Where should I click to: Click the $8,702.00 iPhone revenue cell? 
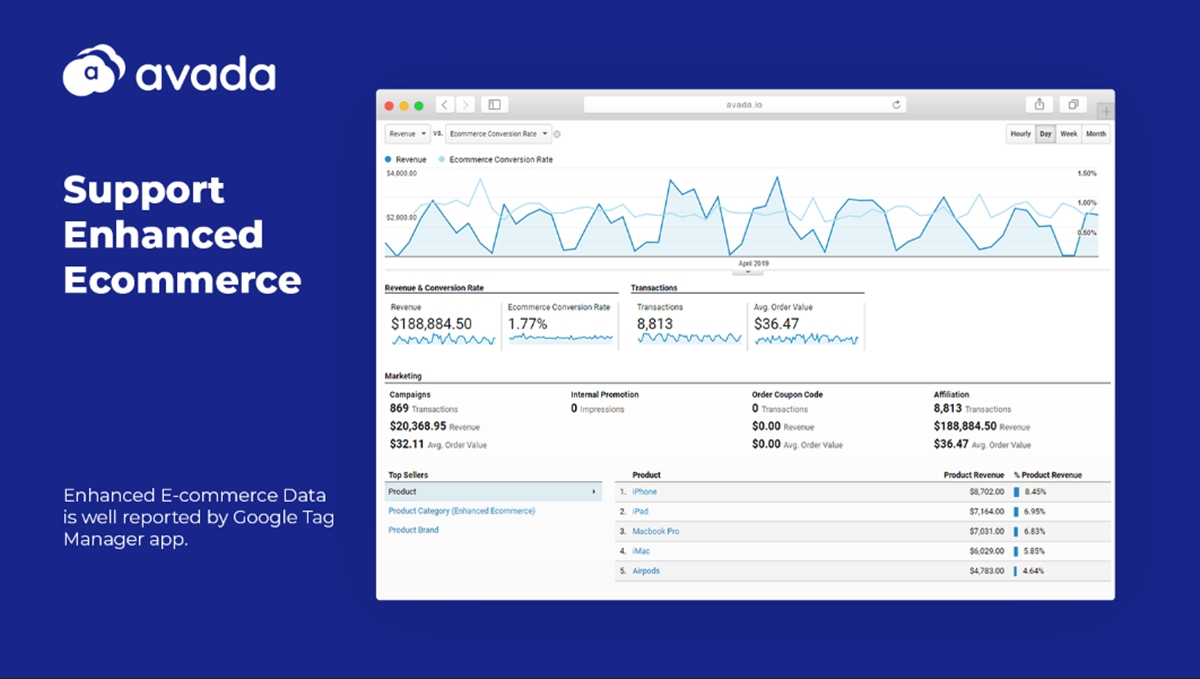986,492
